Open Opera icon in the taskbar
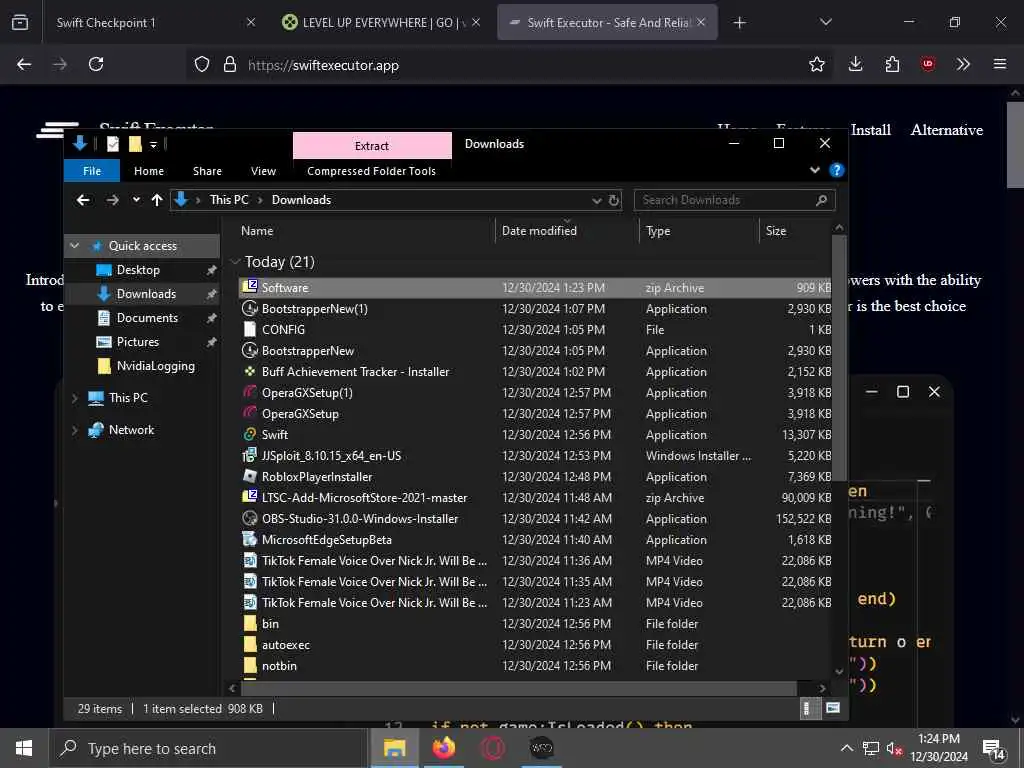 [493, 748]
